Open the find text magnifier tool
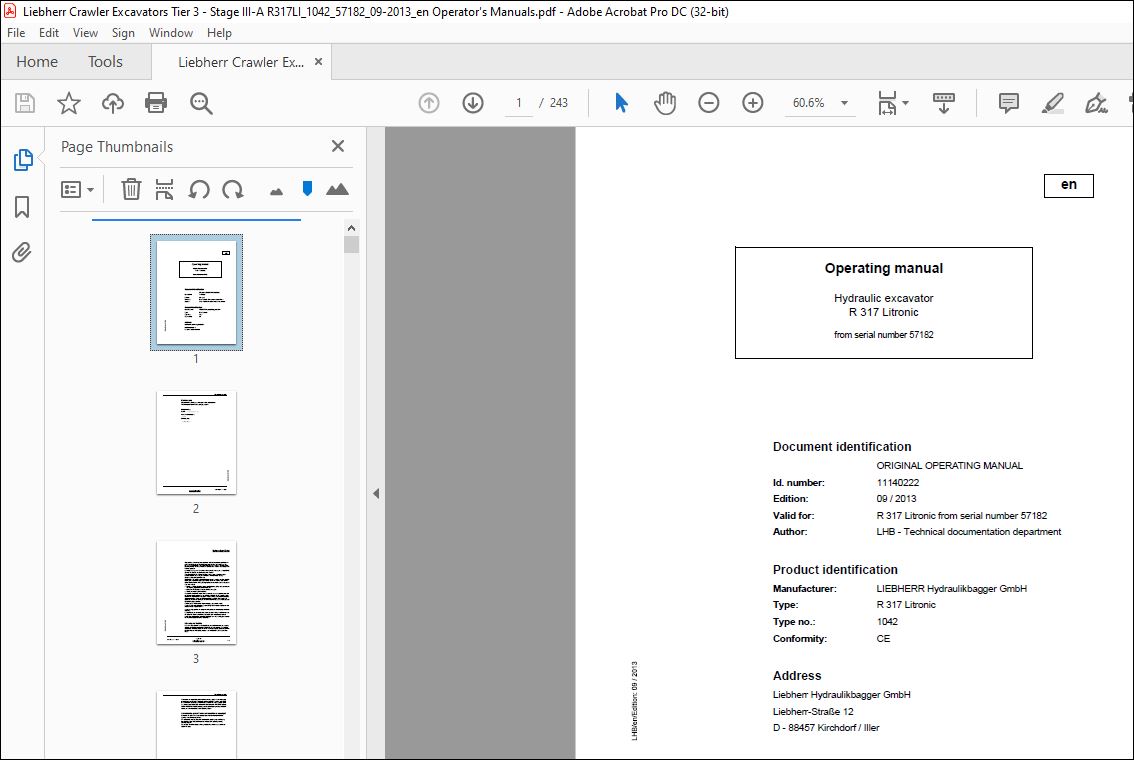Image resolution: width=1134 pixels, height=760 pixels. click(x=201, y=103)
